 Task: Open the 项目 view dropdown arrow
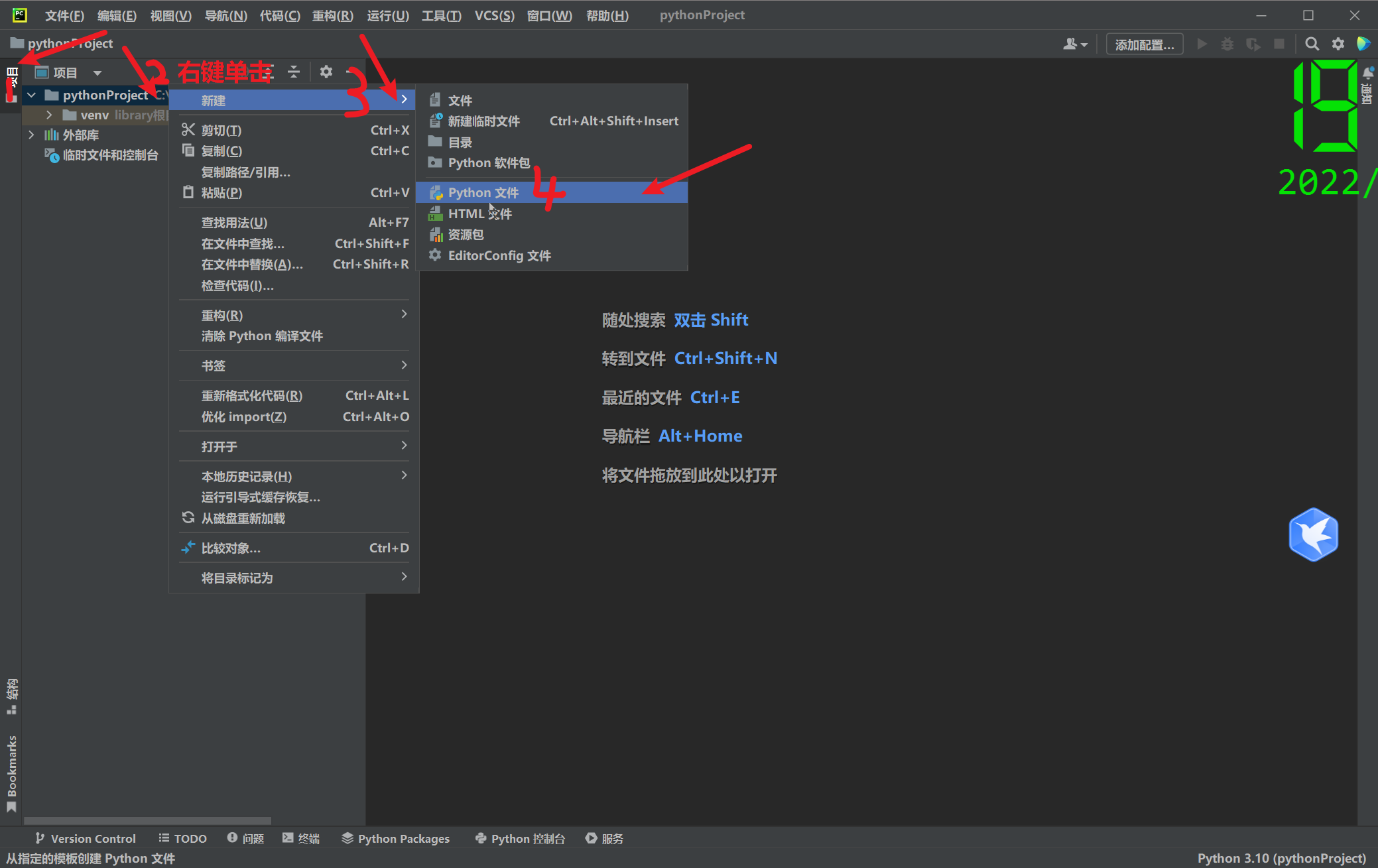click(x=97, y=72)
